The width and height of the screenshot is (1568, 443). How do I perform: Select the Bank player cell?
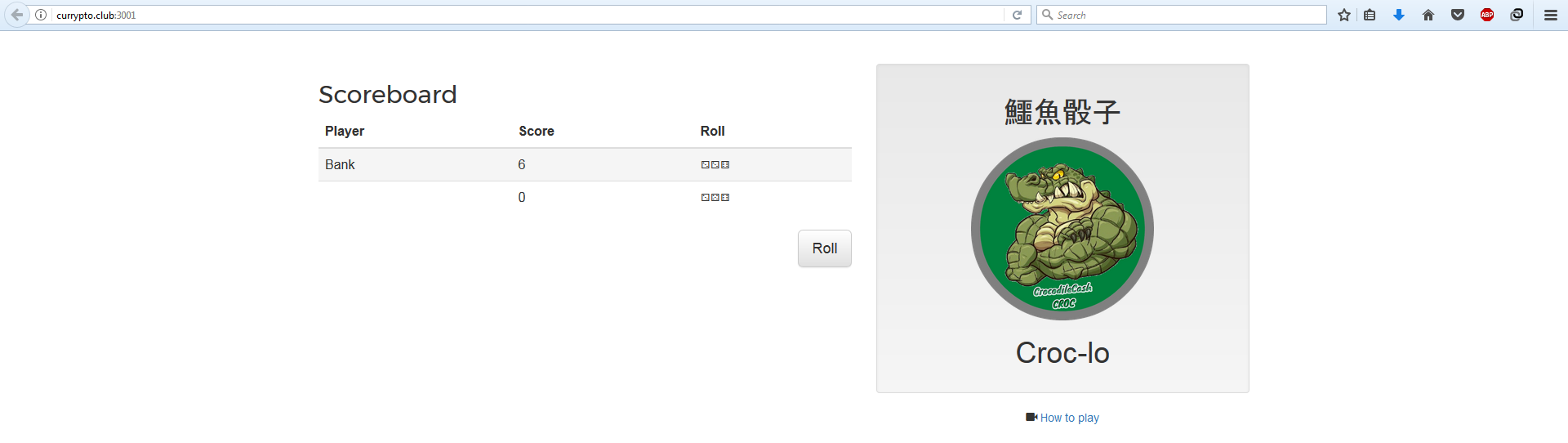340,164
